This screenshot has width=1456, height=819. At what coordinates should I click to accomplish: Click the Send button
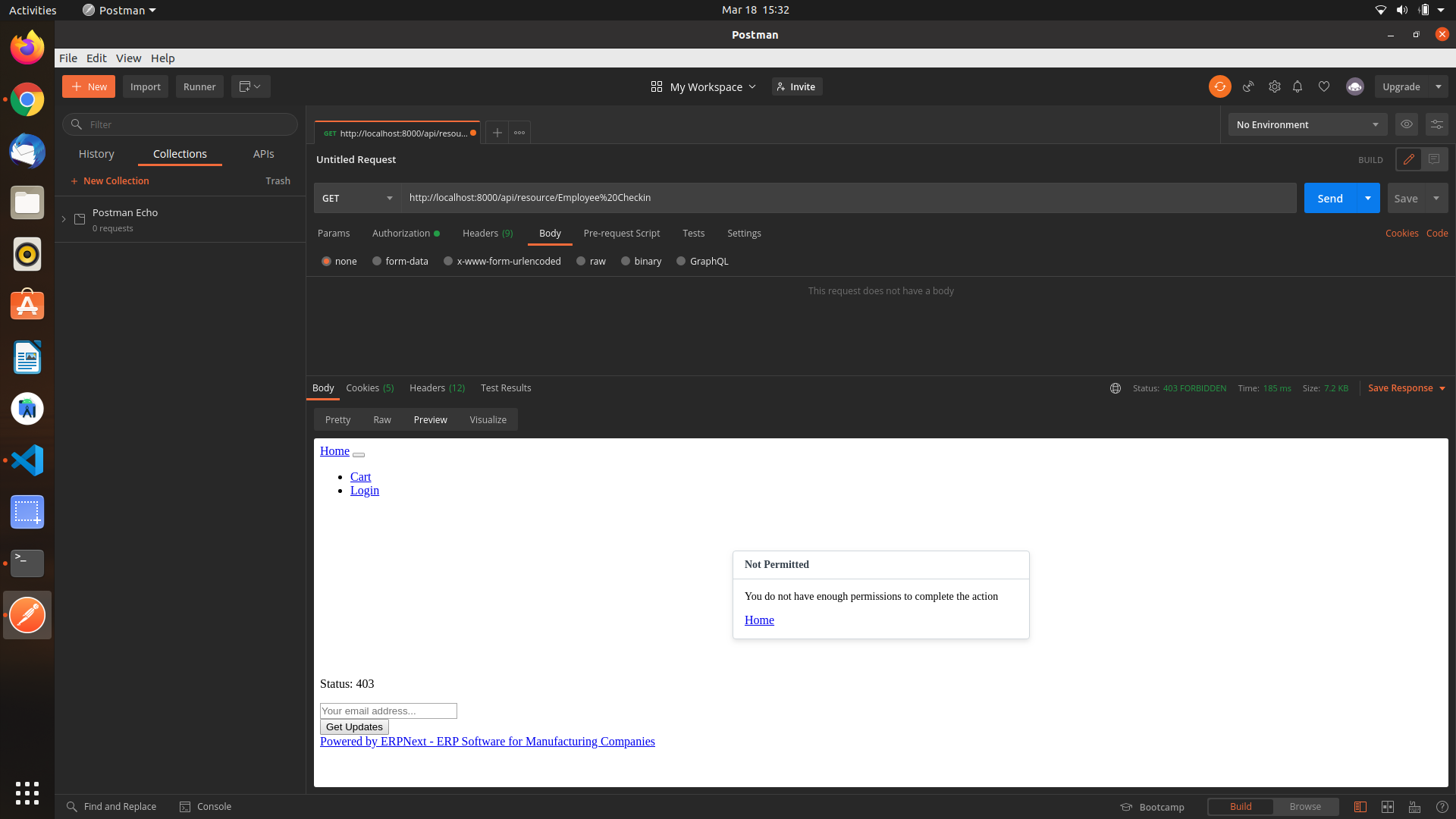pos(1330,198)
